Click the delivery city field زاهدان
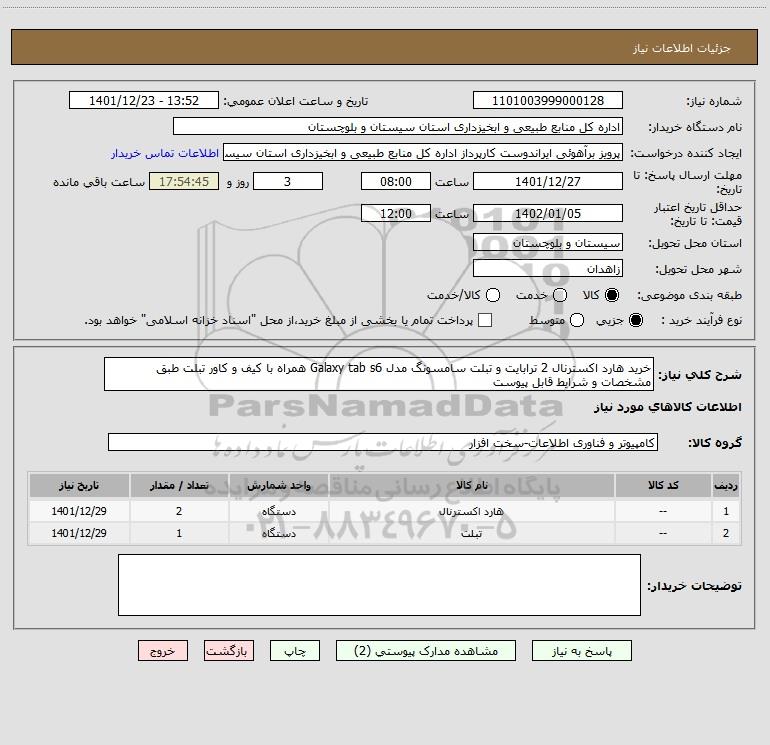 pos(548,269)
